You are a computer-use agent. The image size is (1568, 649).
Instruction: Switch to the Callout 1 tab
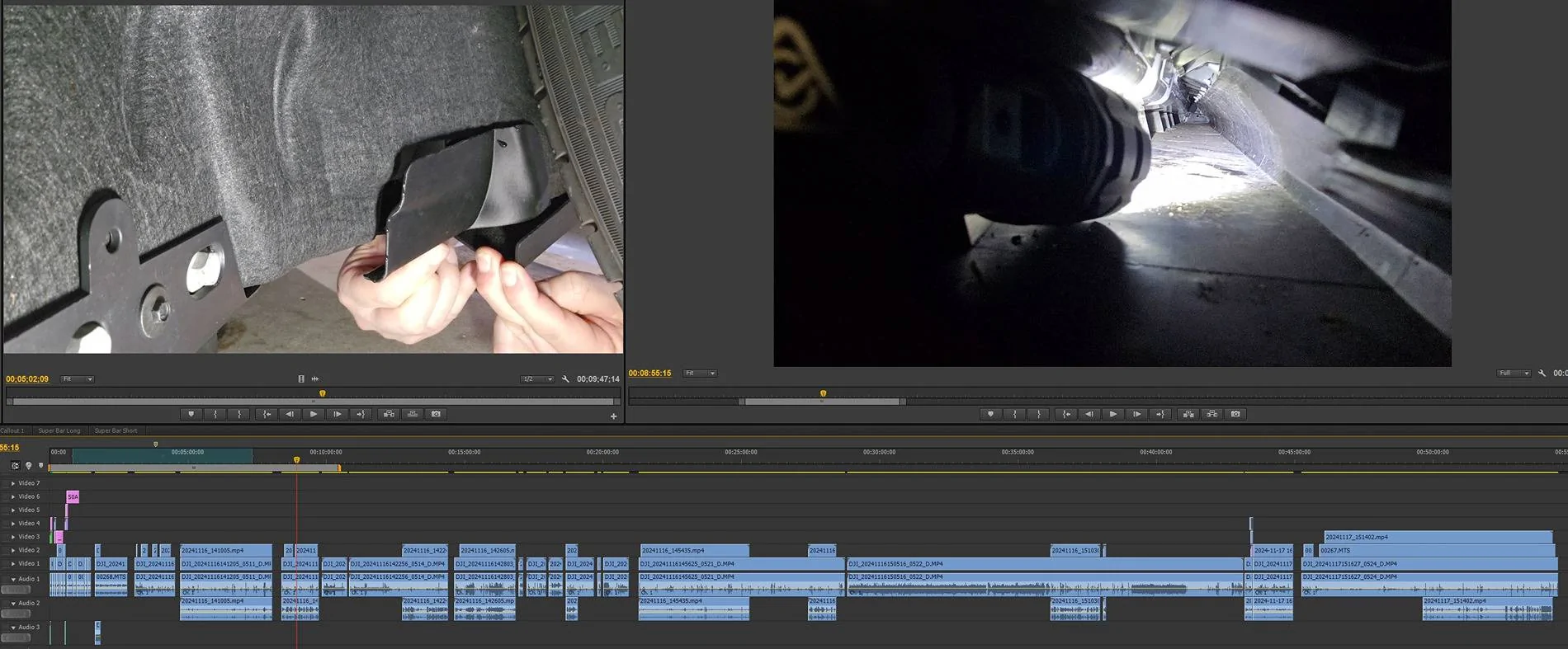(x=12, y=430)
